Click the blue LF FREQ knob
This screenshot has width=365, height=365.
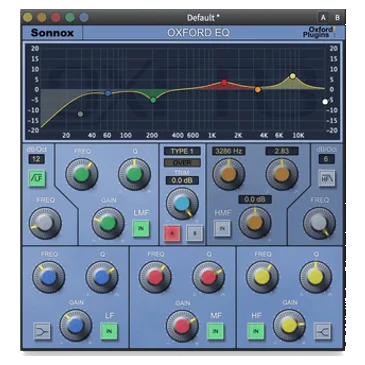(x=49, y=277)
